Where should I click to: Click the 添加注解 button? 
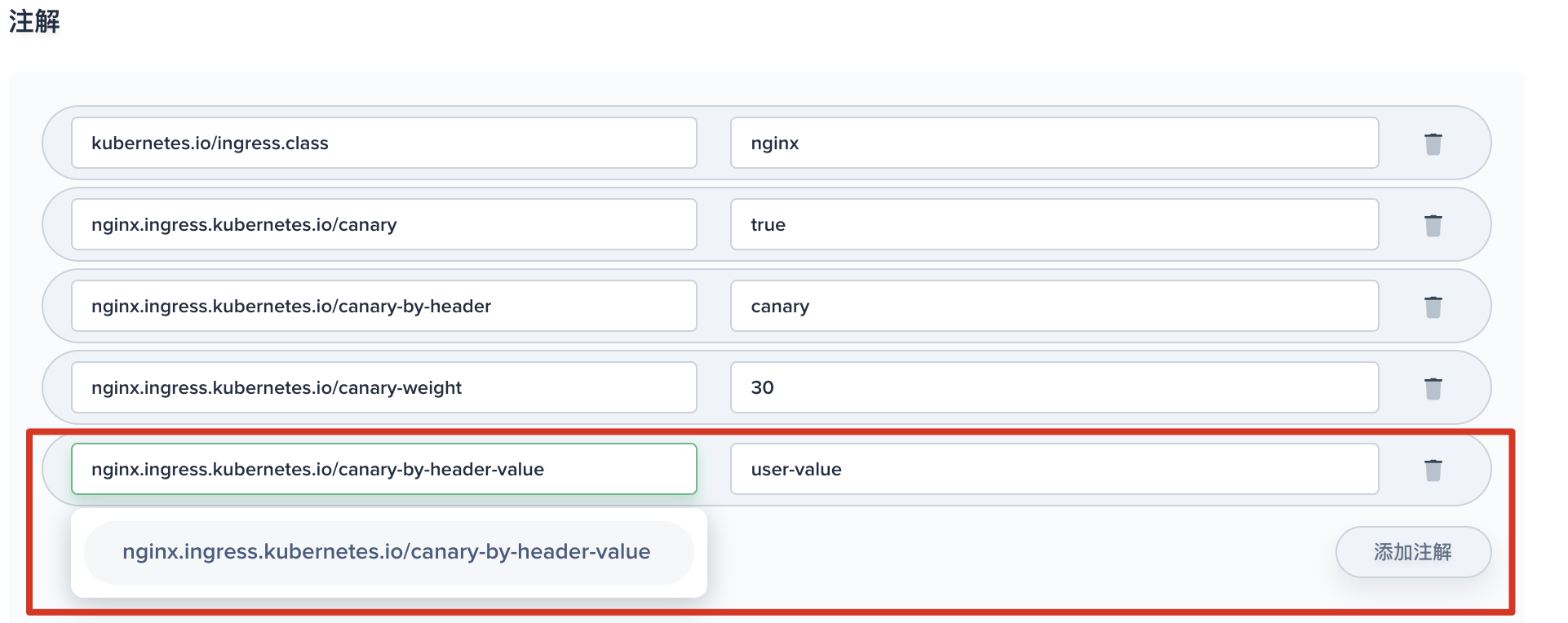click(x=1412, y=552)
